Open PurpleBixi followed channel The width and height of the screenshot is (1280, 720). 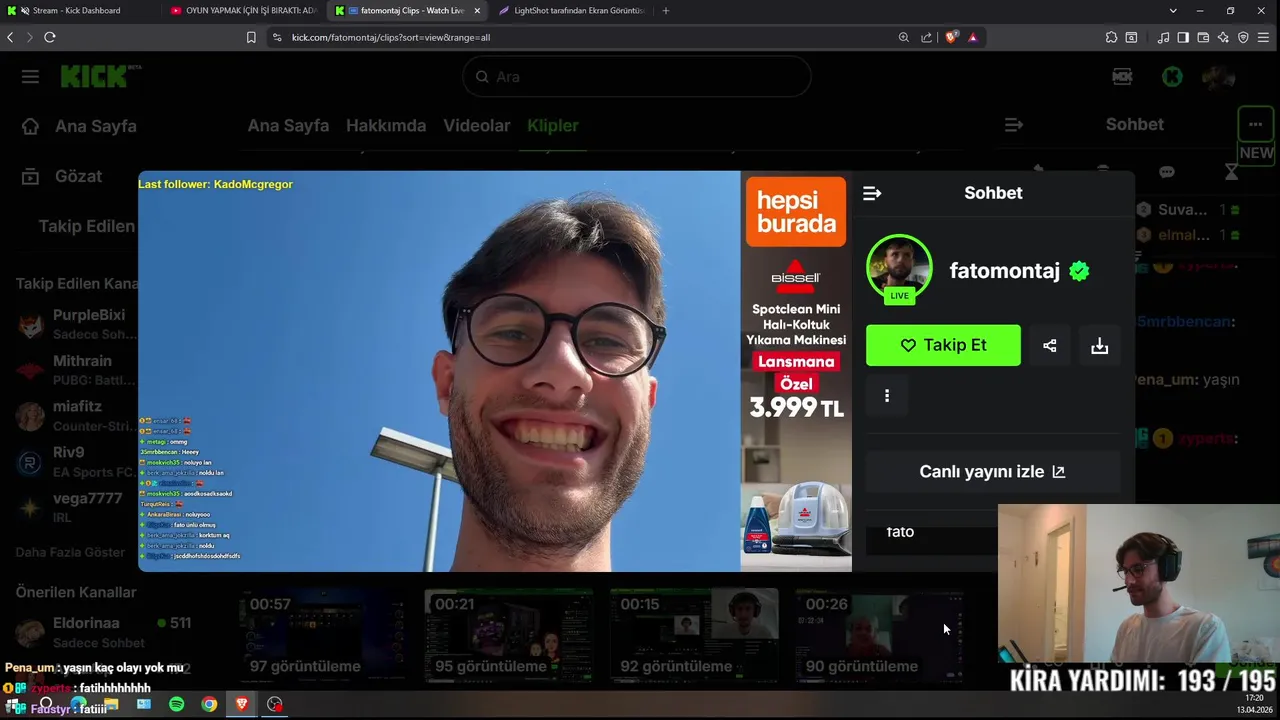[76, 324]
